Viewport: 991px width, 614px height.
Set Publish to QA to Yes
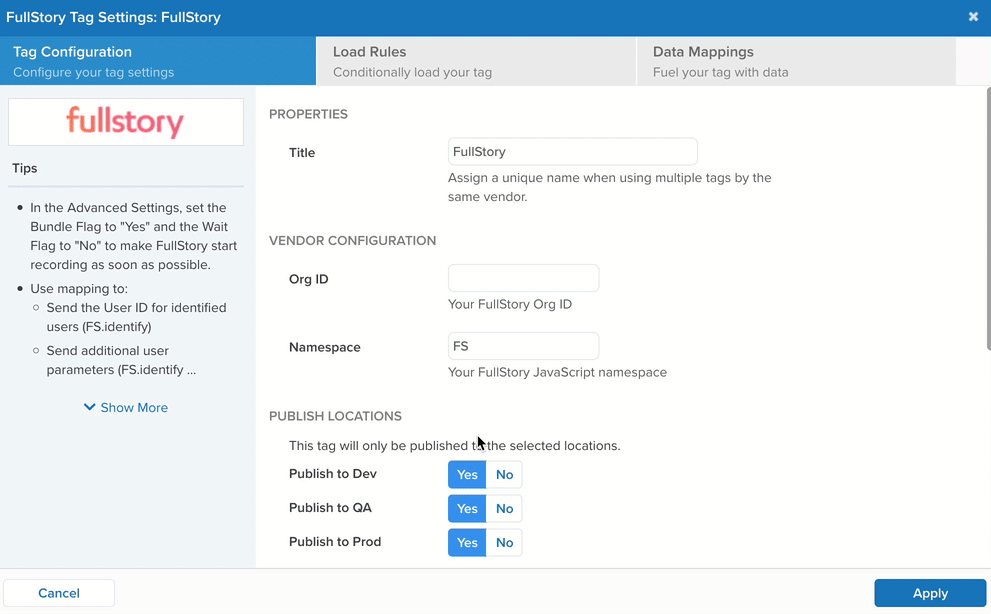(x=467, y=508)
